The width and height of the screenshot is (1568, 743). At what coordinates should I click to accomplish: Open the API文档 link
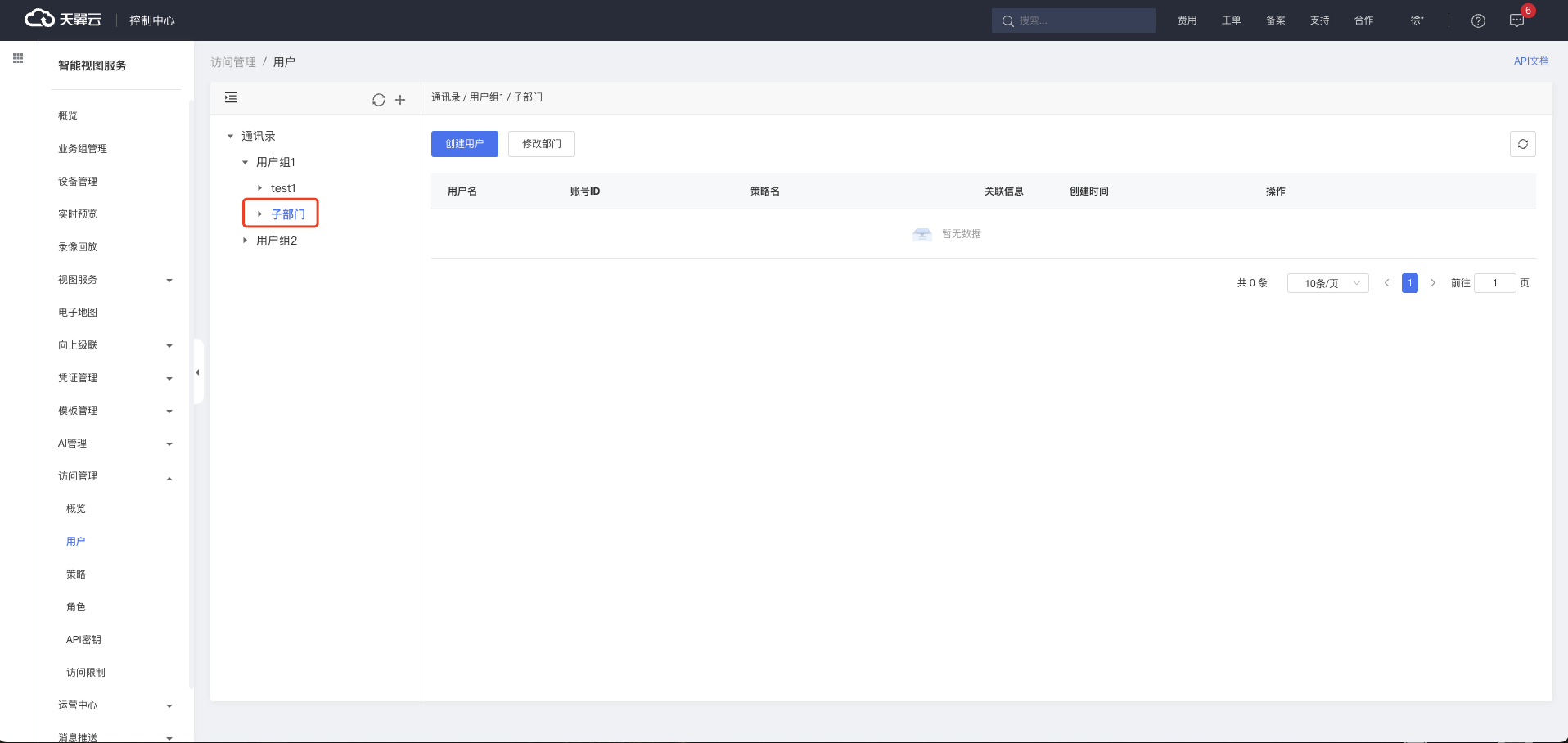(x=1530, y=61)
